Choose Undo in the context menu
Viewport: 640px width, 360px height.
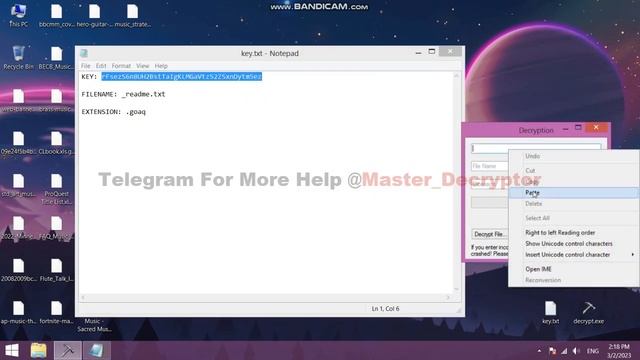pyautogui.click(x=573, y=156)
